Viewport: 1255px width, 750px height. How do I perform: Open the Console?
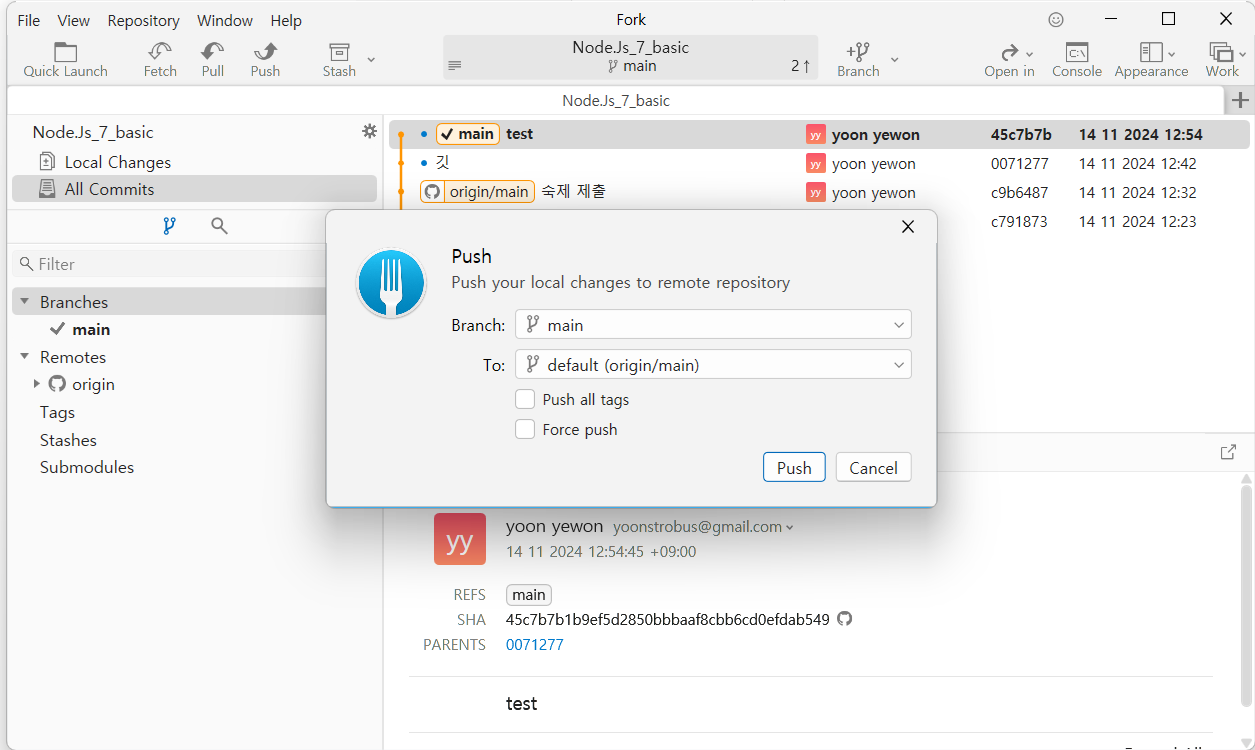(x=1077, y=60)
